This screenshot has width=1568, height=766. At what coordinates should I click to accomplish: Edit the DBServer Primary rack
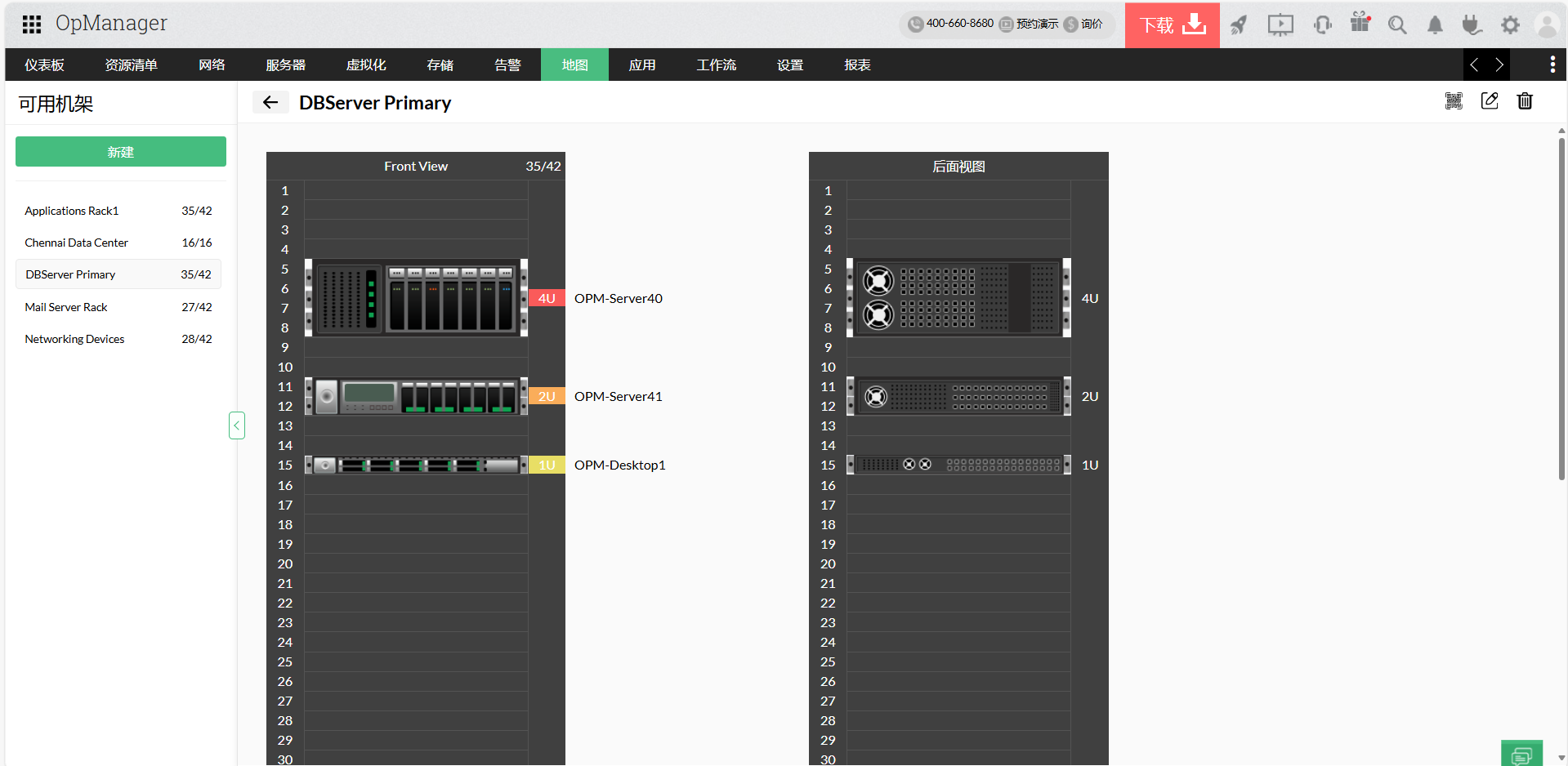[x=1490, y=101]
